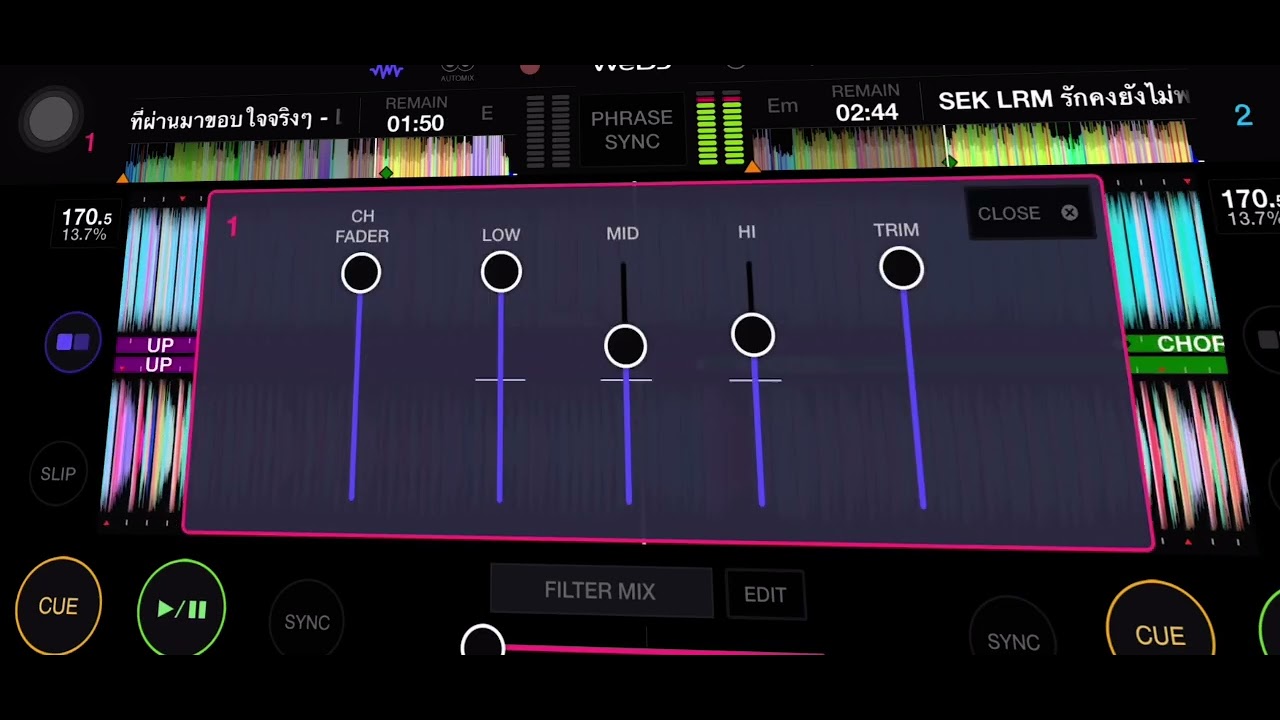Toggle the SLIP mode button
Image resolution: width=1280 pixels, height=720 pixels.
(x=58, y=474)
